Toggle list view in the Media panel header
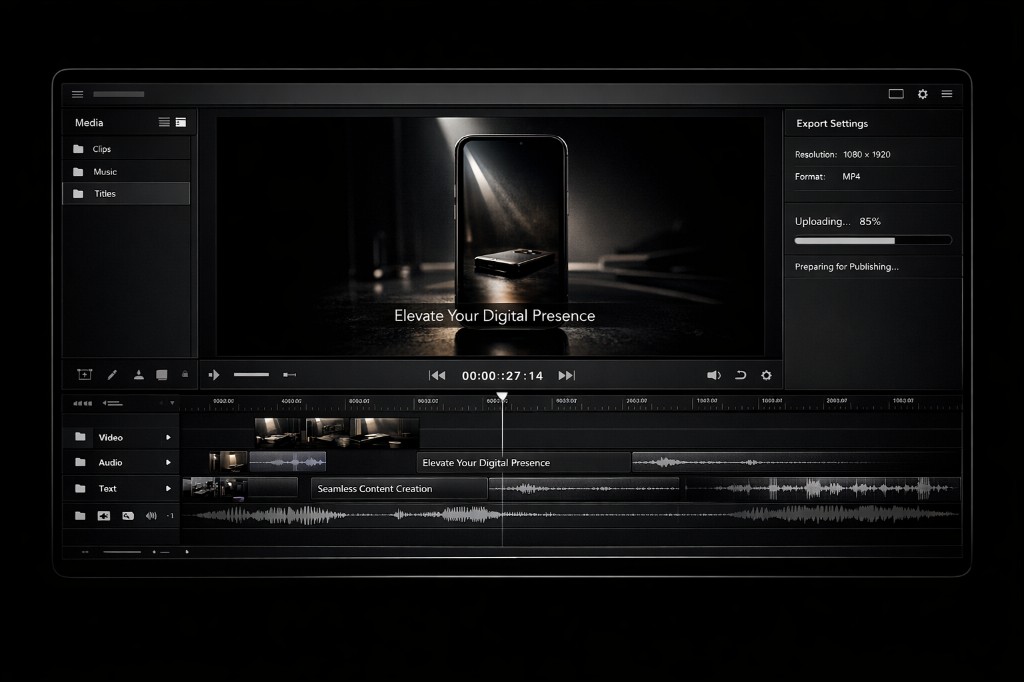 click(166, 122)
